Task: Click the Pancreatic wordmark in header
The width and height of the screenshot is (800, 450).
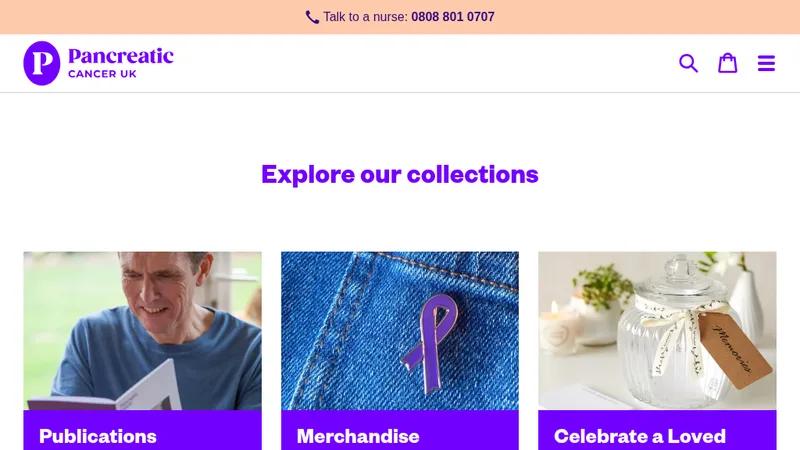Action: [x=121, y=56]
